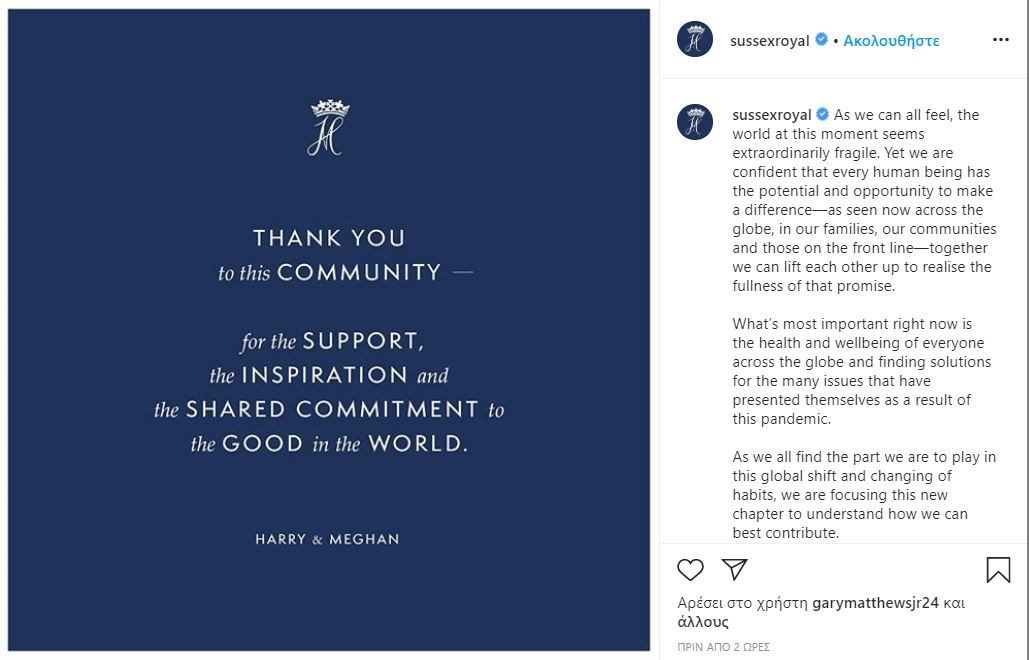Click the sussexroyal avatar in the post header
The height and width of the screenshot is (660, 1029).
click(x=695, y=40)
